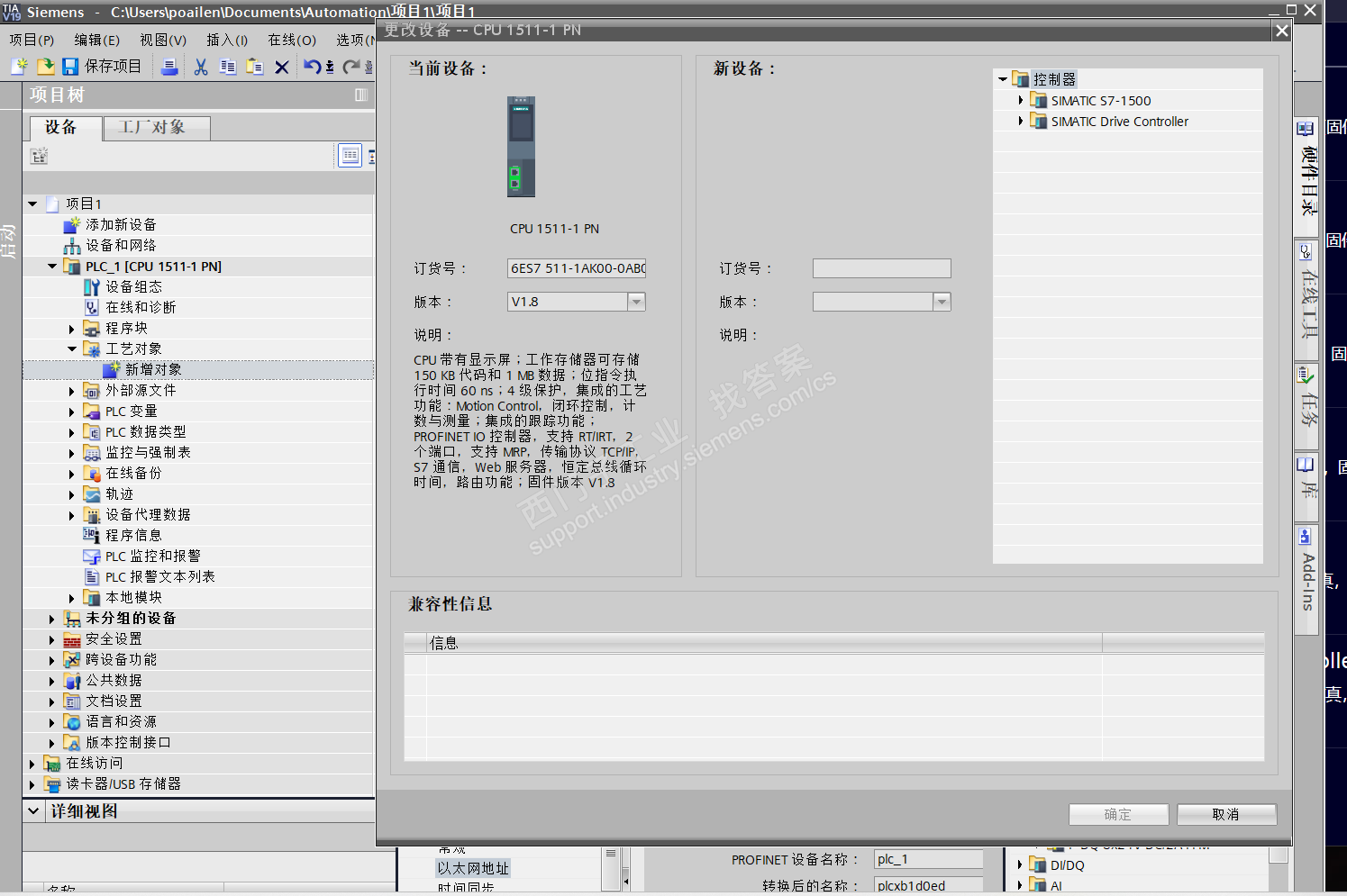The height and width of the screenshot is (896, 1347).
Task: Expand the 未分组的设备 tree node
Action: (x=52, y=619)
